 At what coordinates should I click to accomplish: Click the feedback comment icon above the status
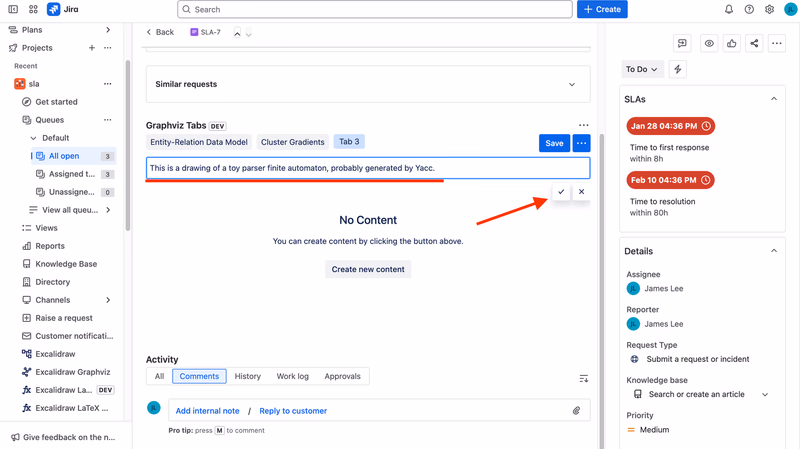(682, 43)
